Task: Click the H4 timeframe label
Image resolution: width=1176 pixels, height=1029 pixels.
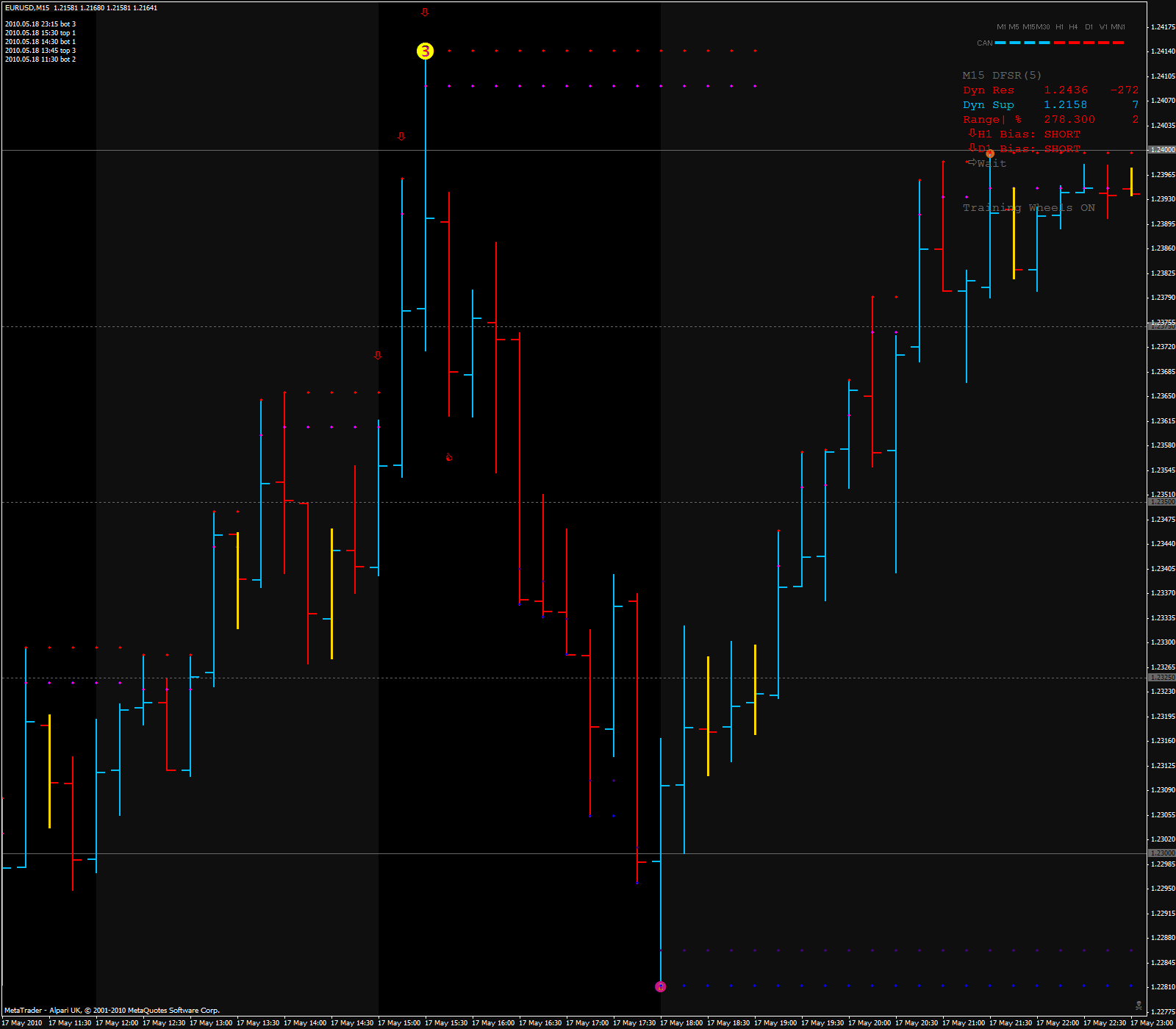Action: click(1073, 26)
